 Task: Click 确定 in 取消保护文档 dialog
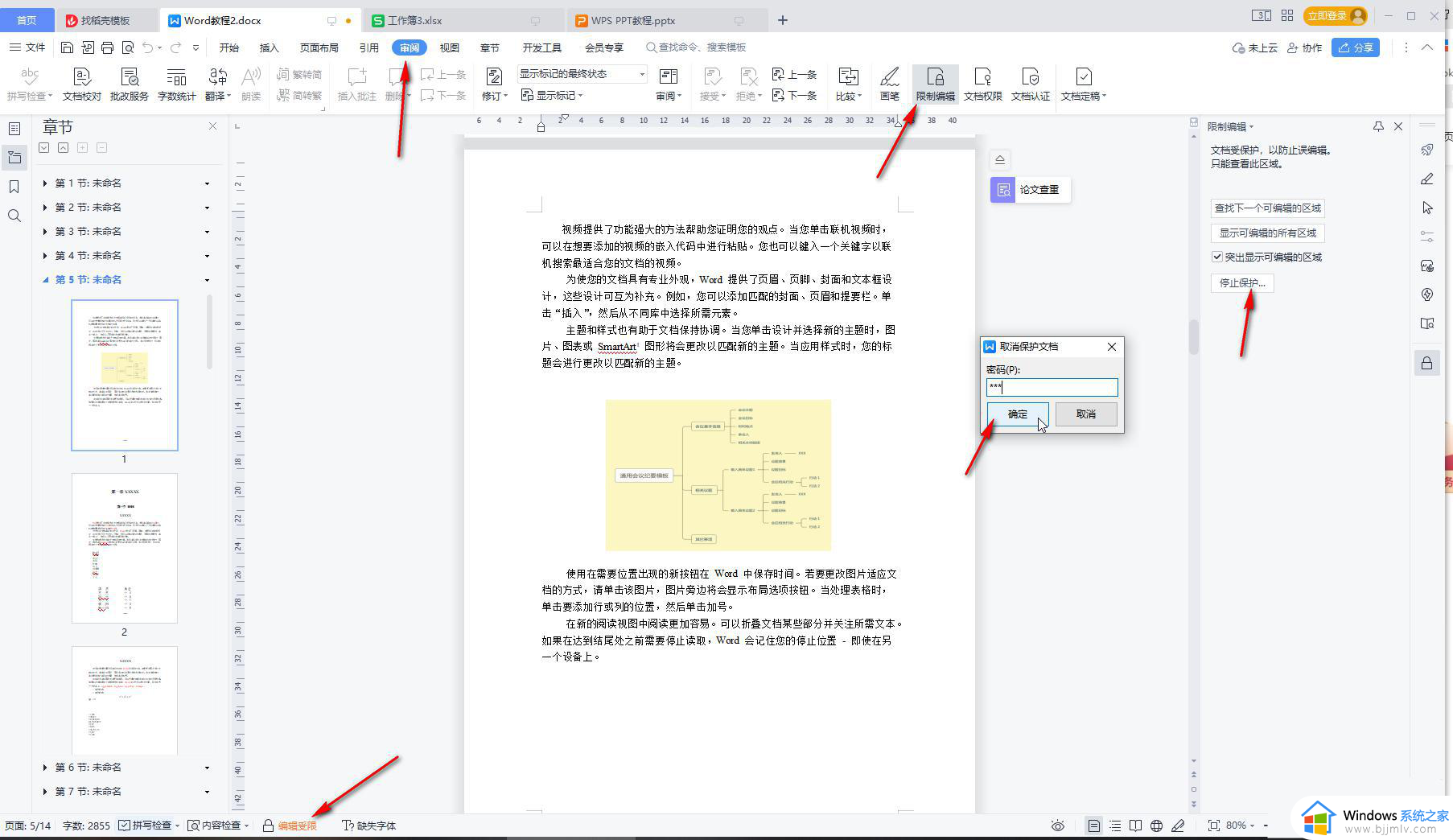click(x=1018, y=414)
